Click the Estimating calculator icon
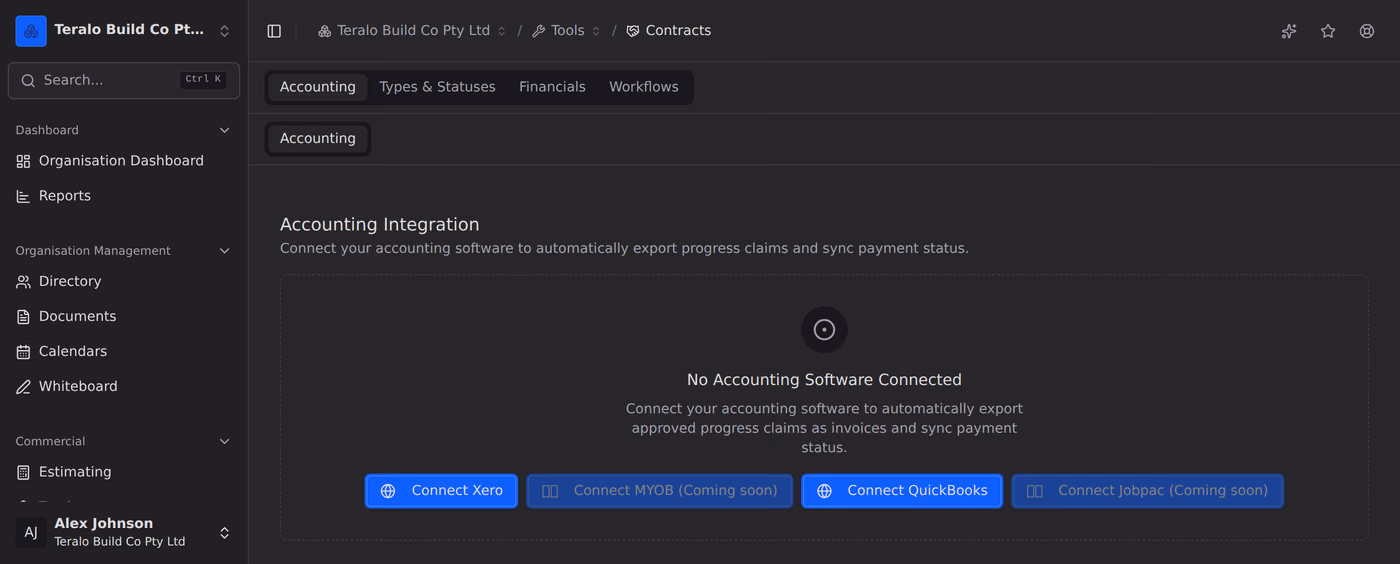This screenshot has width=1400, height=564. click(x=24, y=472)
